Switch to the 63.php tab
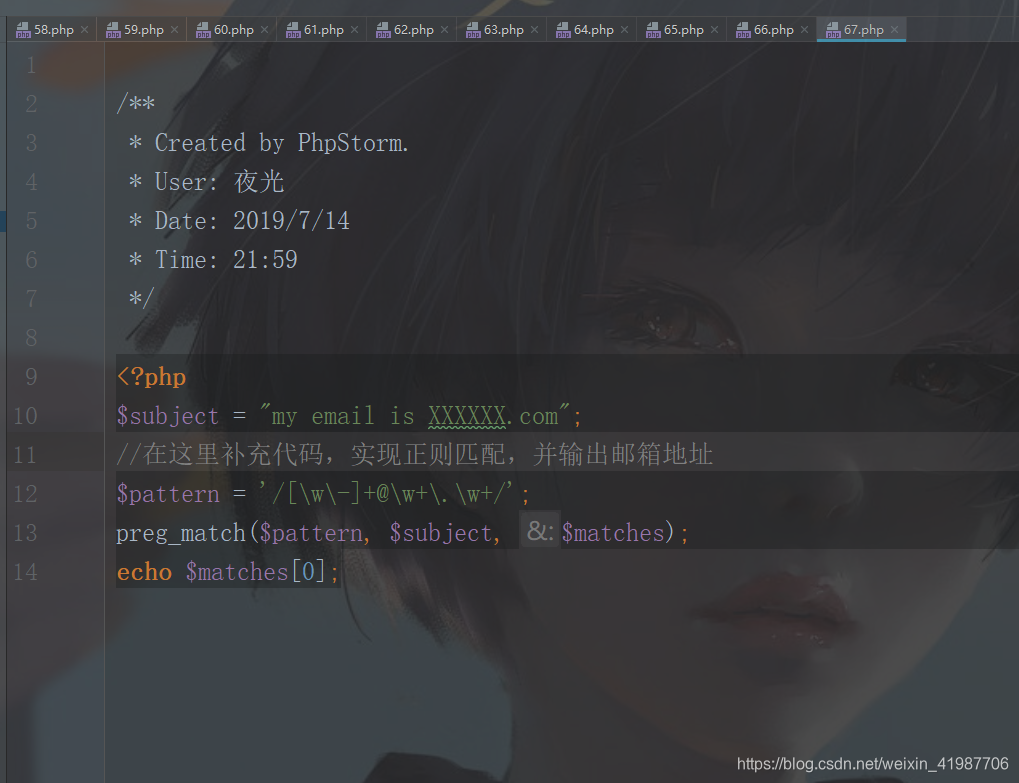The image size is (1019, 783). point(503,30)
